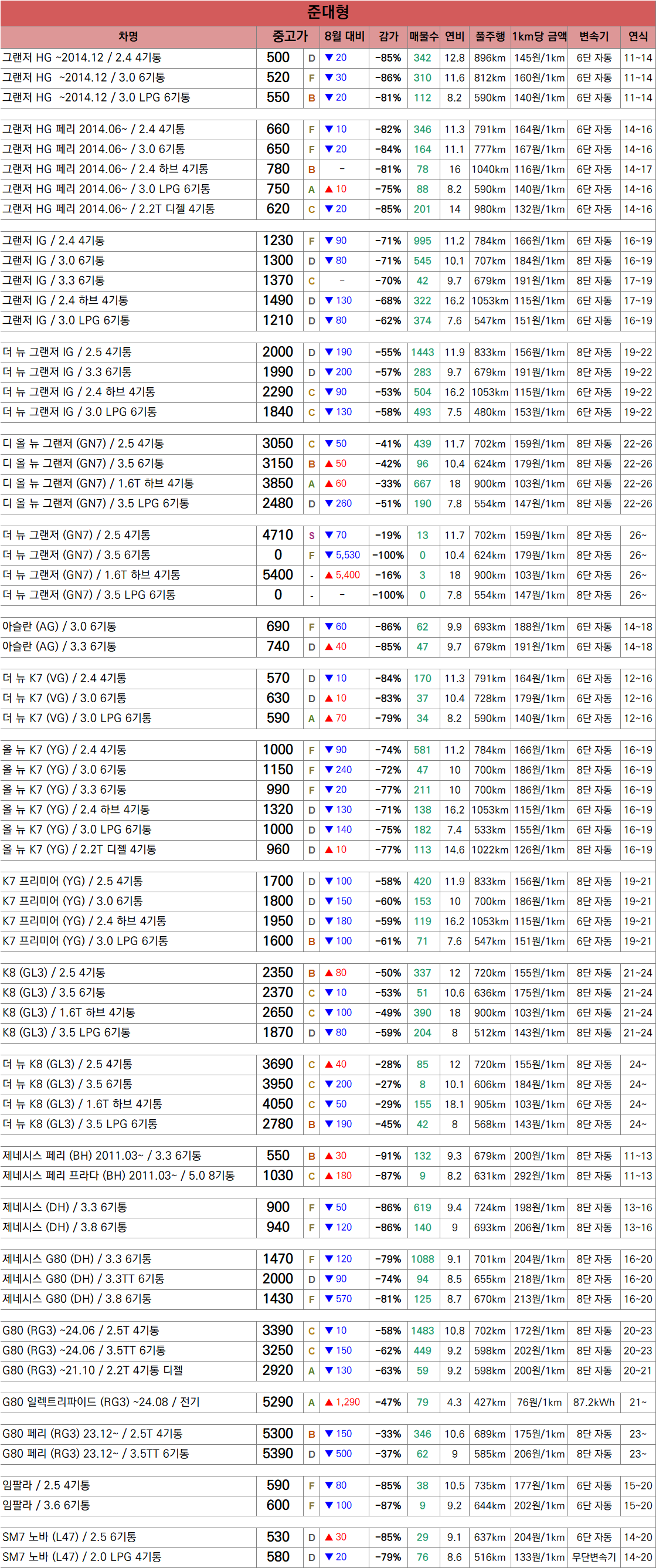Click price 1950 for K7 프리미어 2.4 하브
Viewport: 656px width, 1568px height.
click(278, 921)
